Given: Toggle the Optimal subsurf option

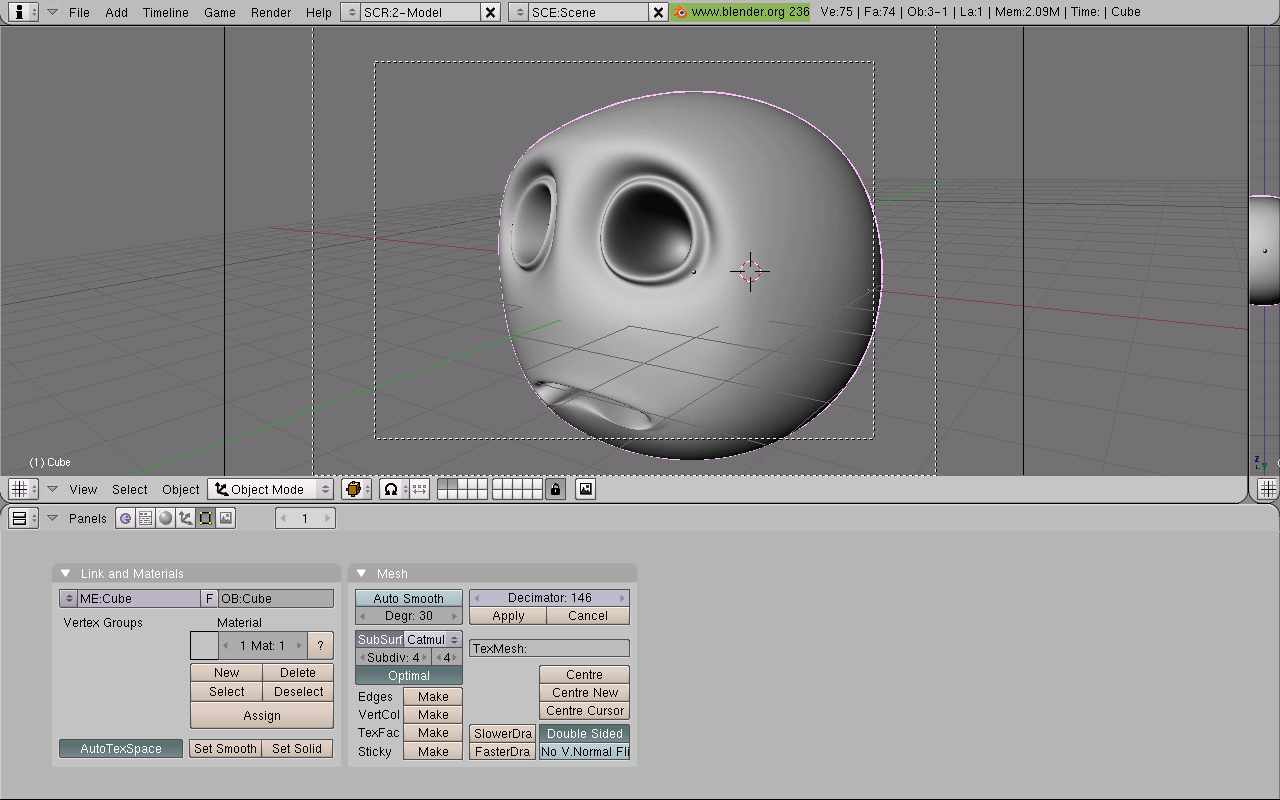Looking at the screenshot, I should [x=409, y=676].
